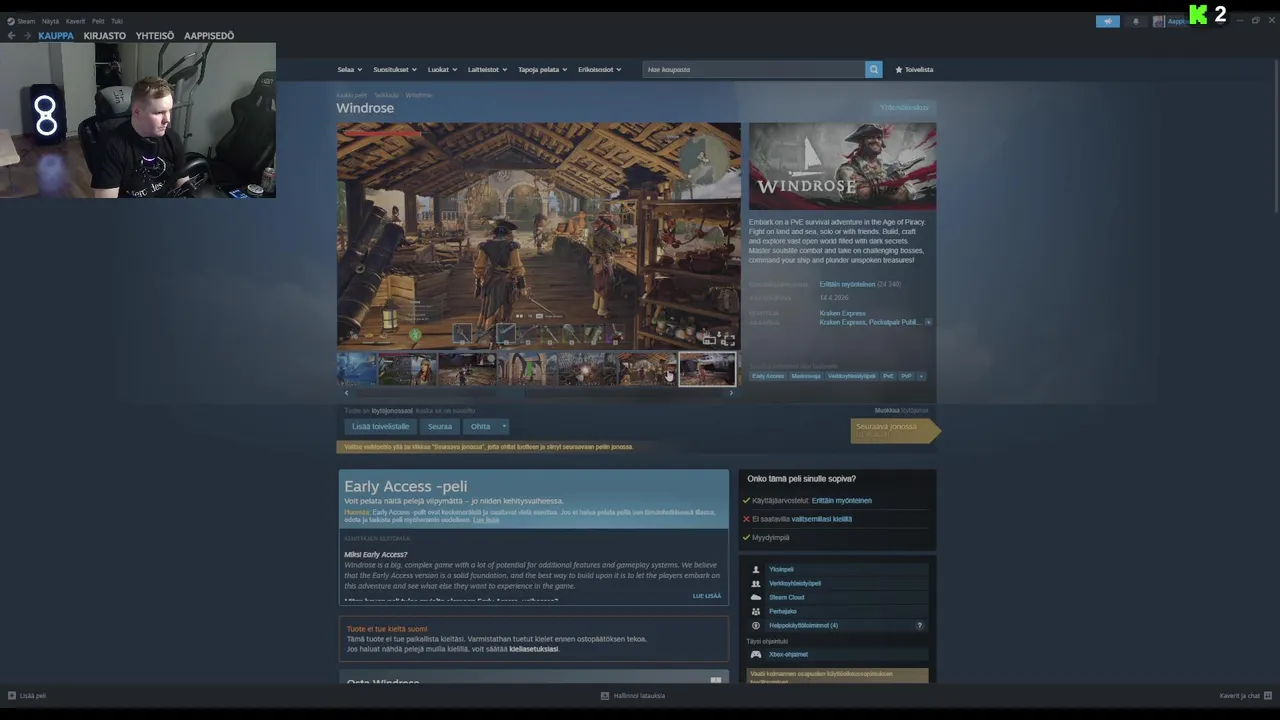Click Lisää toivelistalle button
1280x720 pixels.
[380, 427]
